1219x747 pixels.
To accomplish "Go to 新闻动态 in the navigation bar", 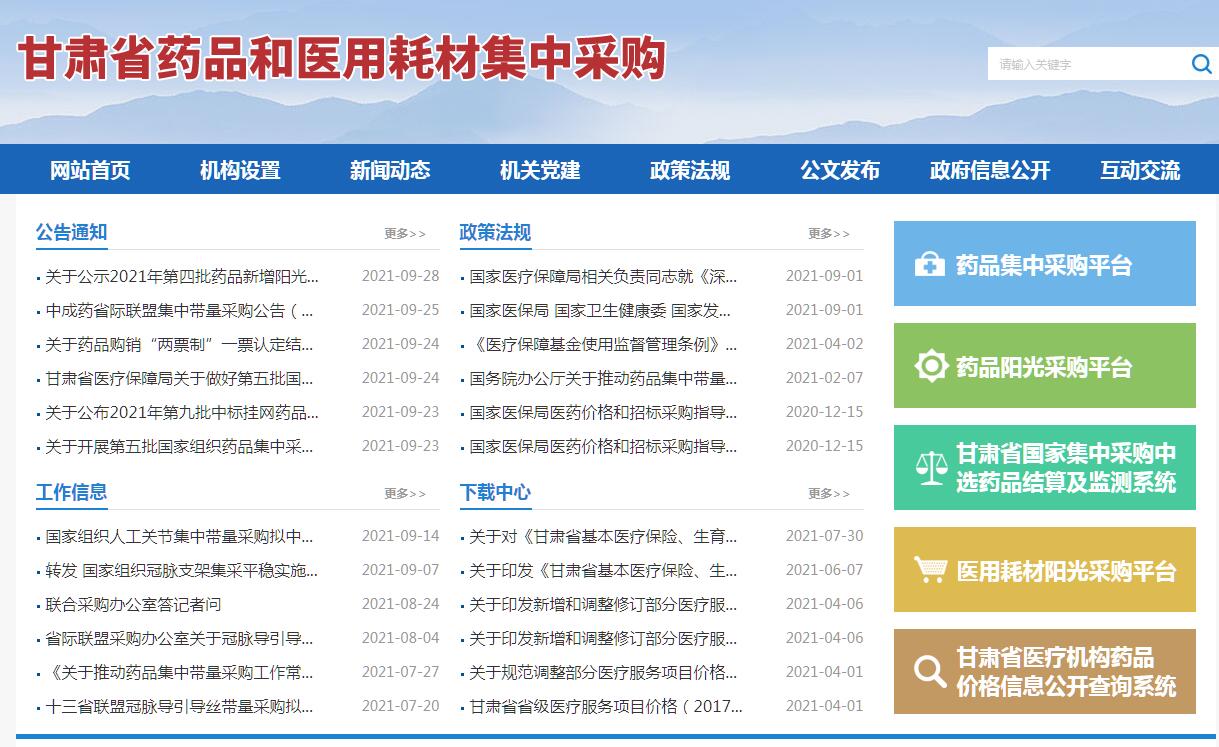I will [390, 170].
